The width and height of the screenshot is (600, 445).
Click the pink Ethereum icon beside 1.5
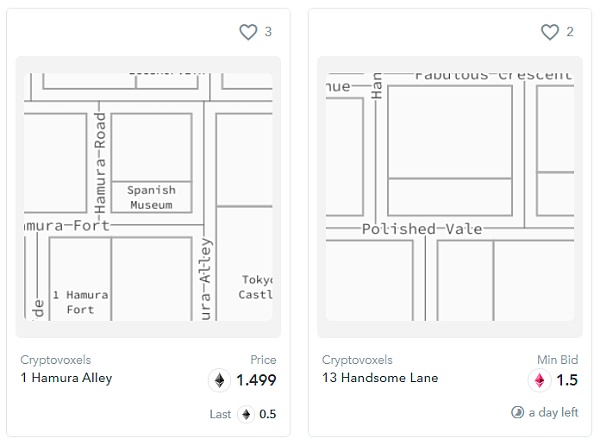(539, 380)
